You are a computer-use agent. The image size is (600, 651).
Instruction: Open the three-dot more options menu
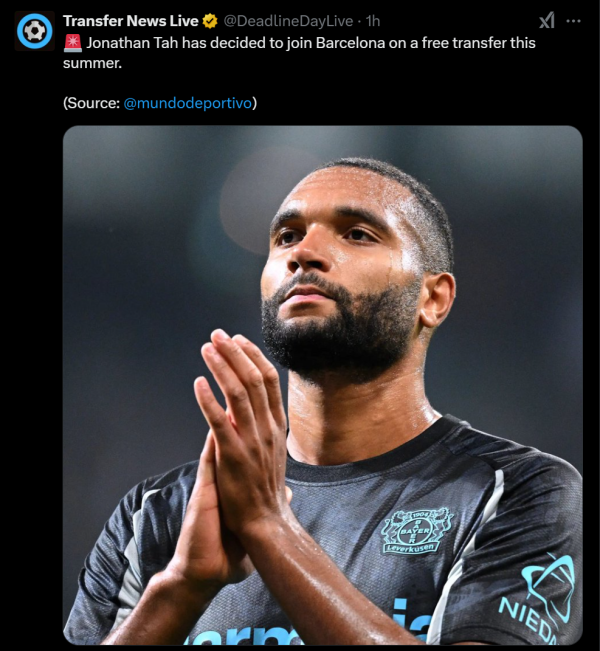573,21
